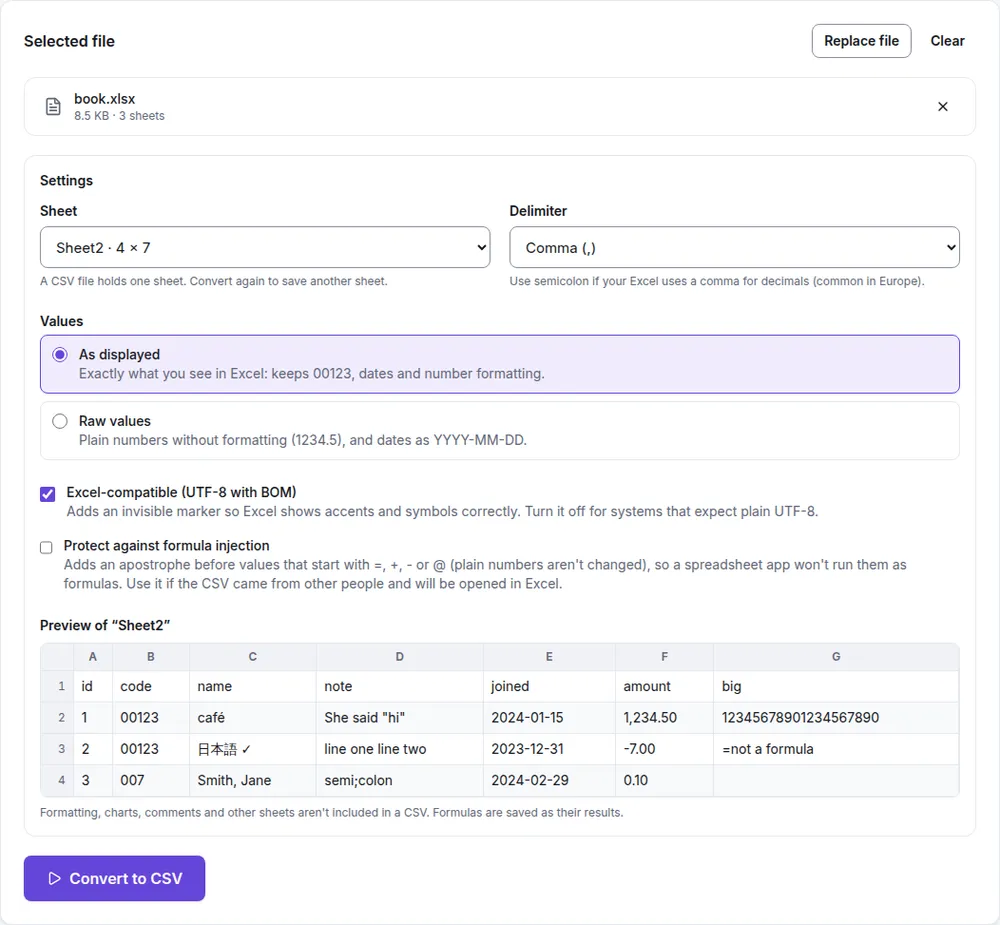Click the cell 2024-01-15
Viewport: 1000px width, 925px height.
tap(549, 718)
